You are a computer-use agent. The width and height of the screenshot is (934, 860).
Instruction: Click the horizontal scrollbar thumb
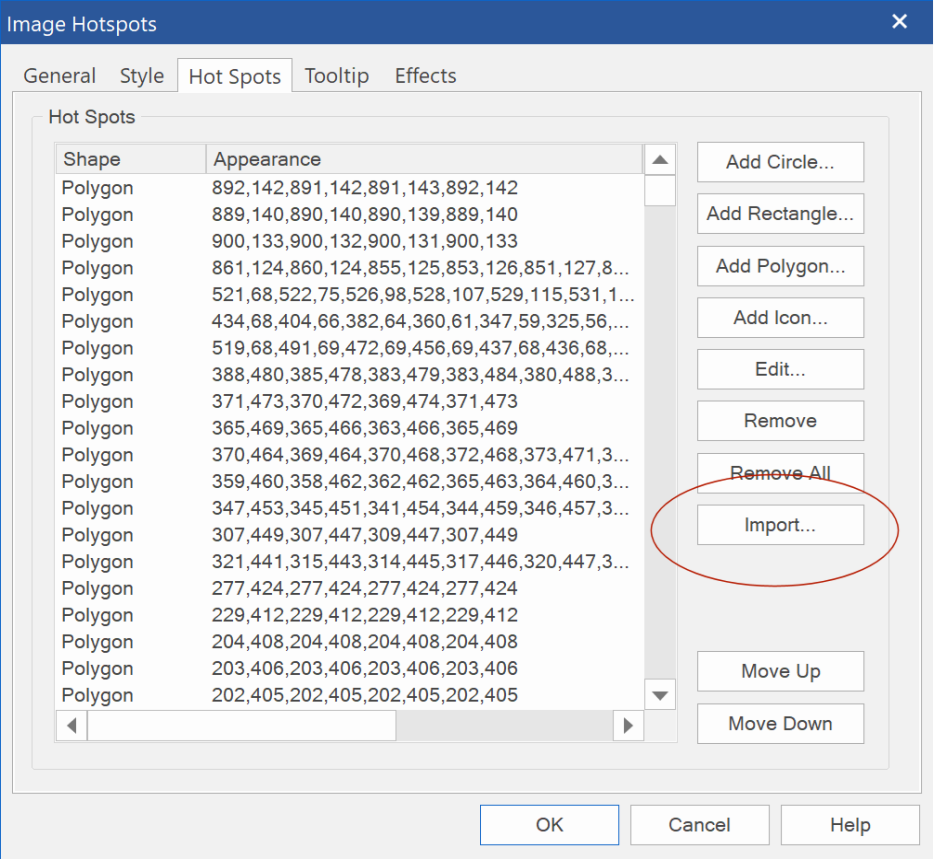(x=241, y=725)
